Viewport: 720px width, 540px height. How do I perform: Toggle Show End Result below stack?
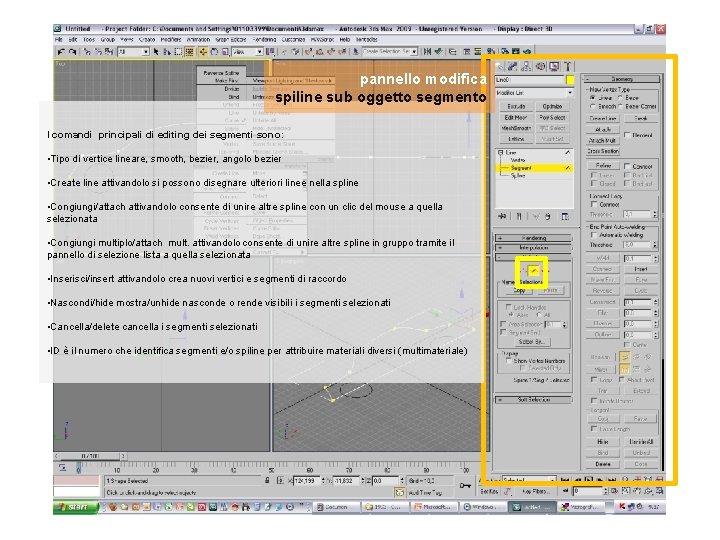[519, 216]
